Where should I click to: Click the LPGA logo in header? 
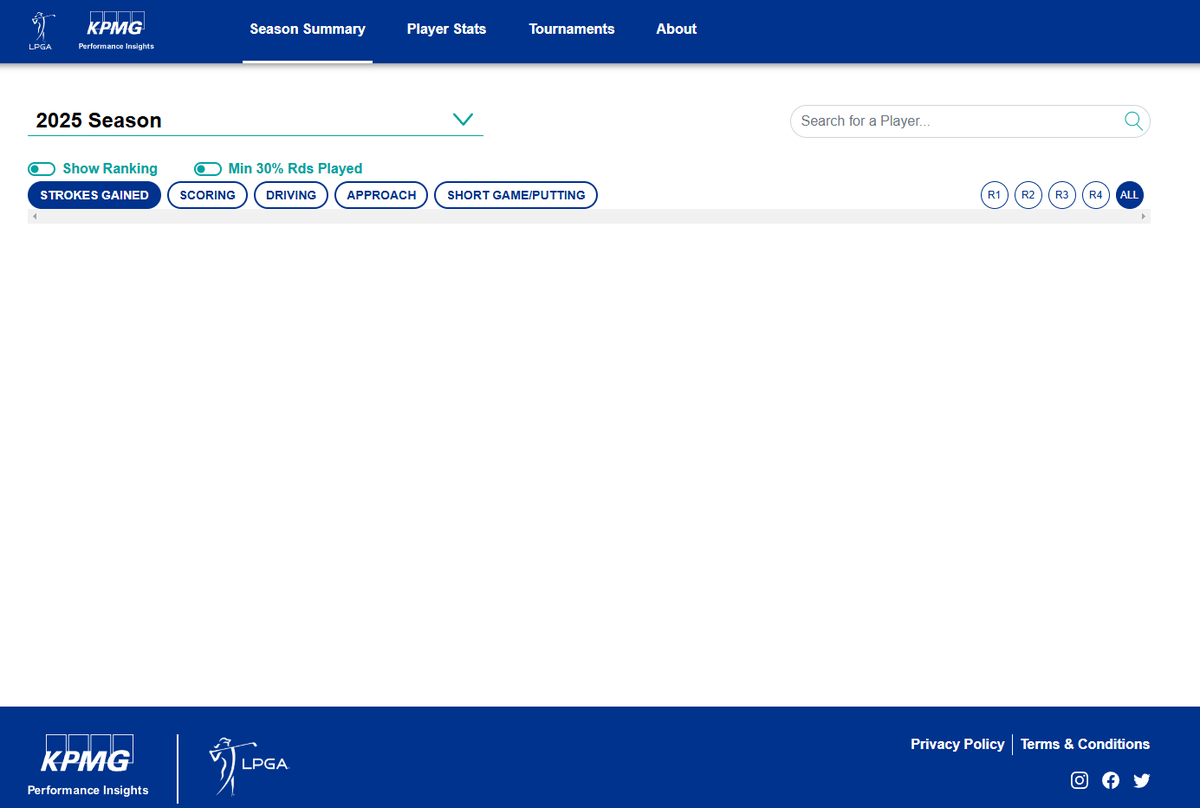pyautogui.click(x=42, y=31)
